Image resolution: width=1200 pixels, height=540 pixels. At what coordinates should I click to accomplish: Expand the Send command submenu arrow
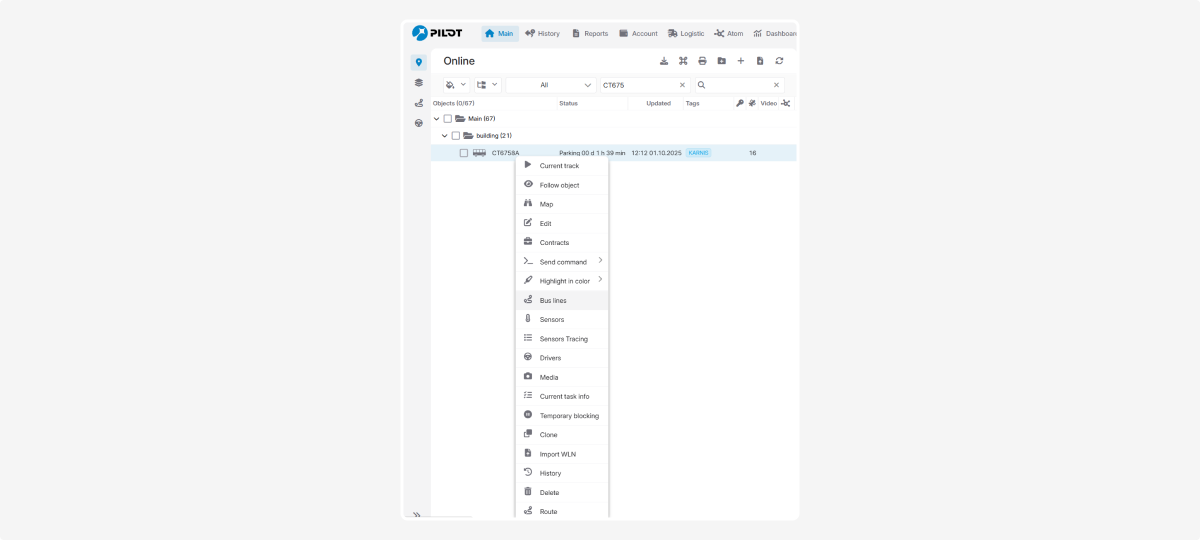tap(600, 261)
